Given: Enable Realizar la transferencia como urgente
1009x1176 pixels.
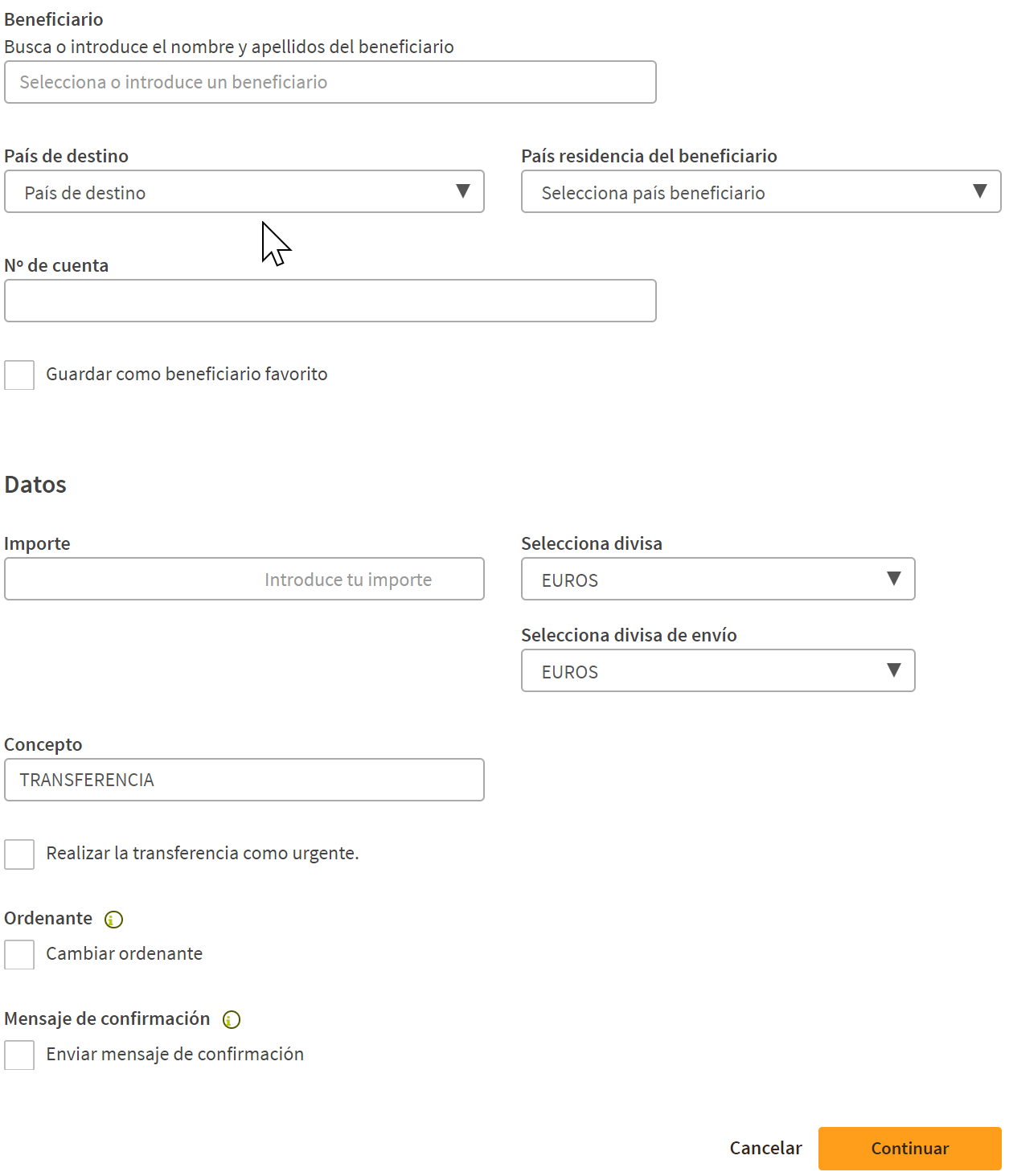Looking at the screenshot, I should click(19, 854).
